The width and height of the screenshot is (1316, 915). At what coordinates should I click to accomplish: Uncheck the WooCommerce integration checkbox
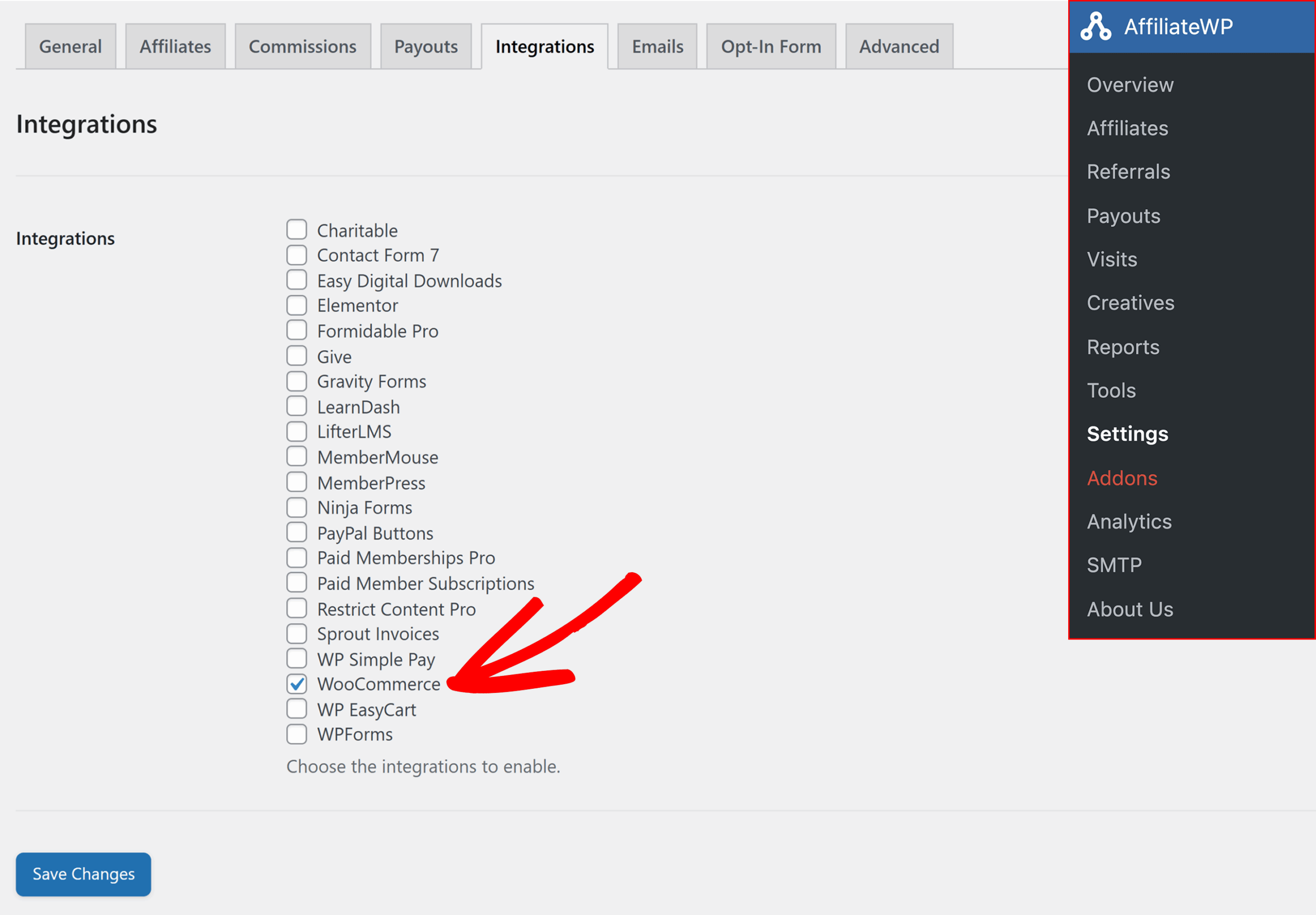click(297, 683)
